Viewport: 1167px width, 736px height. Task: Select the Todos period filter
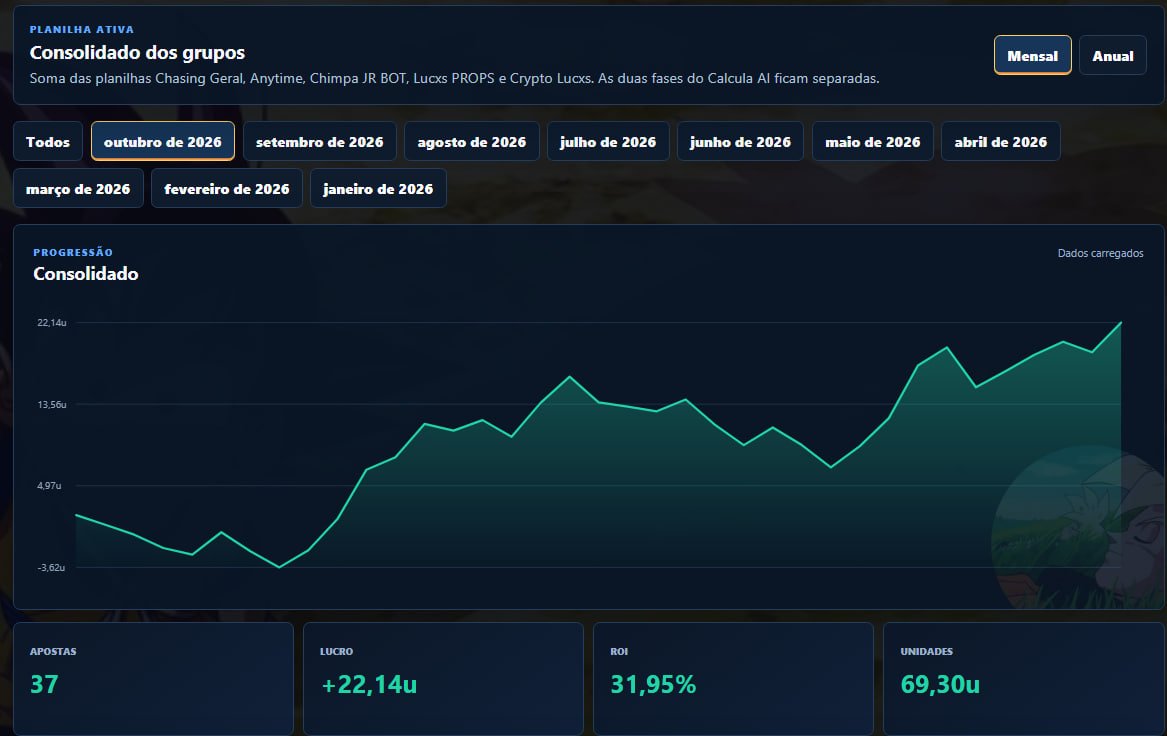tap(48, 141)
